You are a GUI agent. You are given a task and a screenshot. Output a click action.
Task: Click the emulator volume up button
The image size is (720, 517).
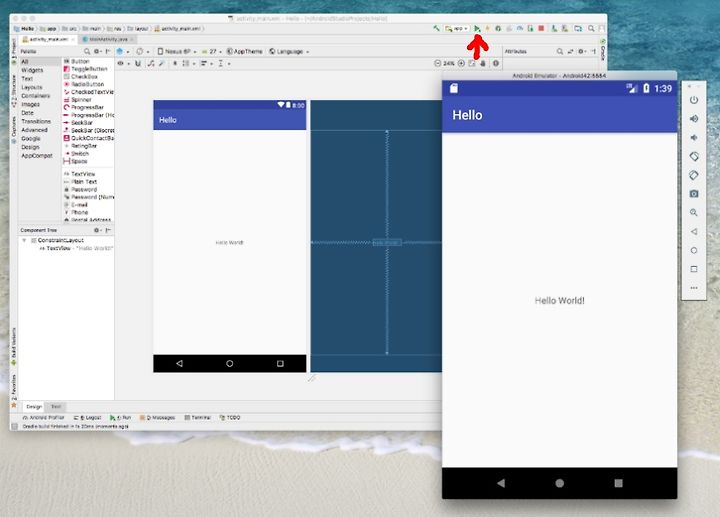tap(694, 119)
